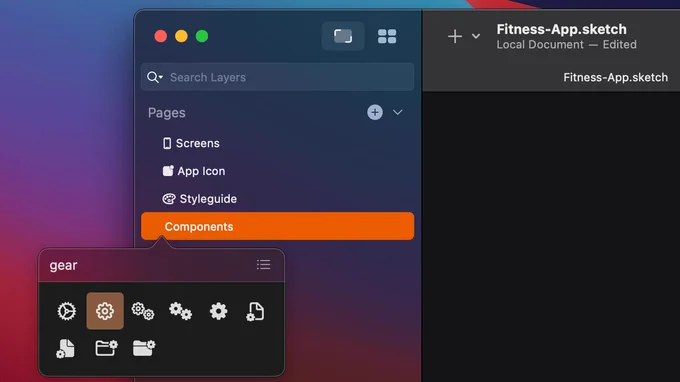Screen dimensions: 680x382
Task: Open the Screens page
Action: [x=278, y=143]
